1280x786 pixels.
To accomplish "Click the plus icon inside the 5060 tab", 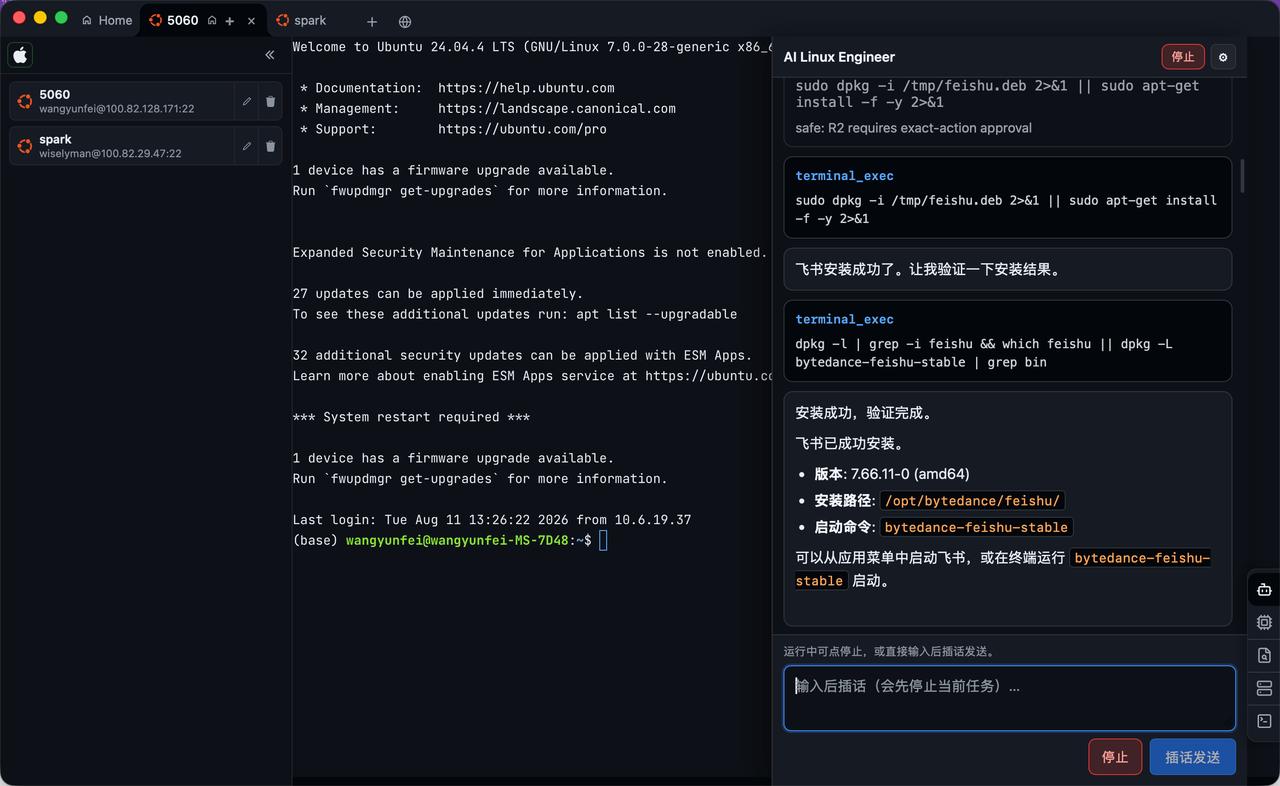I will tap(230, 21).
